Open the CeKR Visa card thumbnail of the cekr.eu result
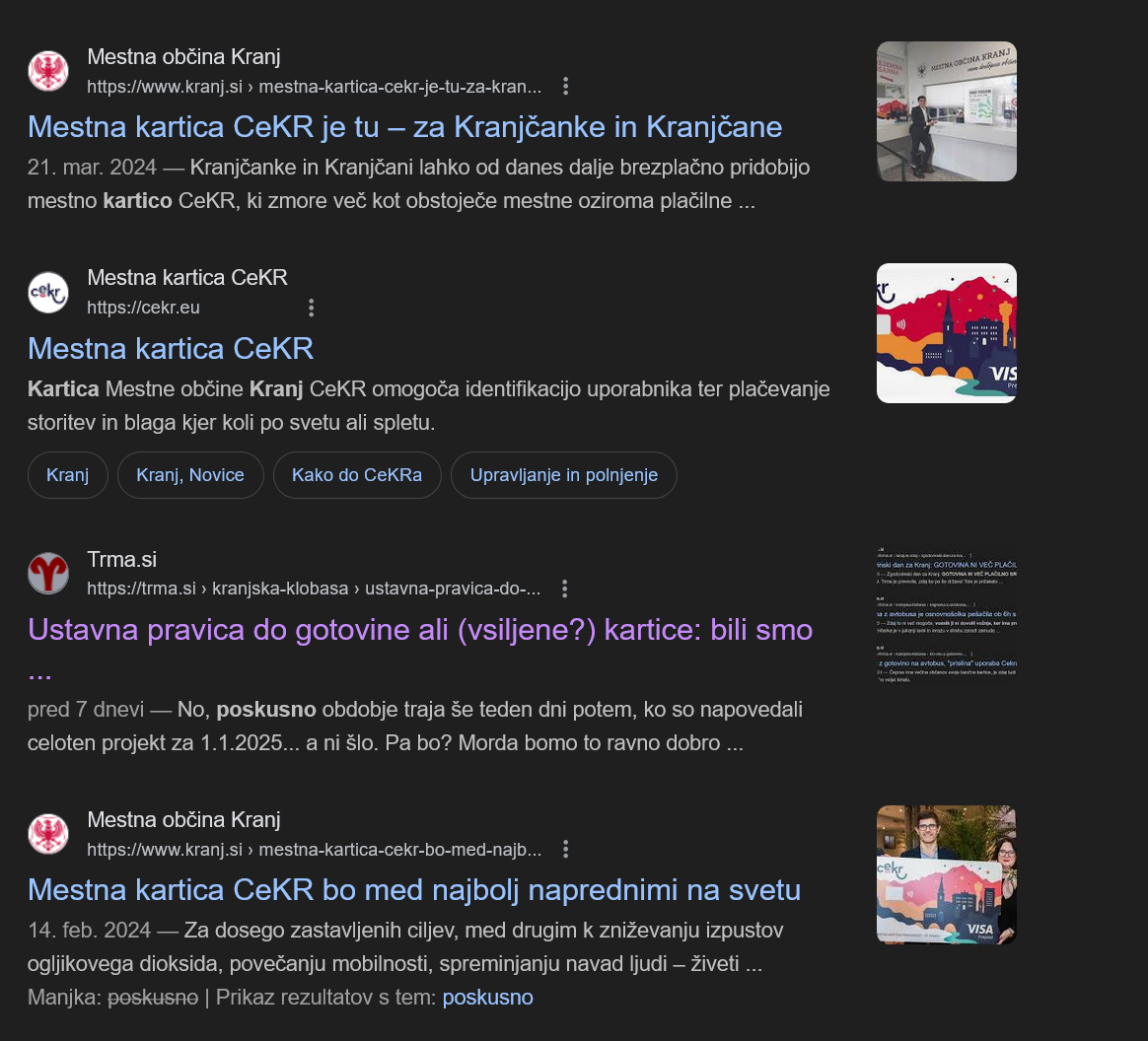 point(947,333)
